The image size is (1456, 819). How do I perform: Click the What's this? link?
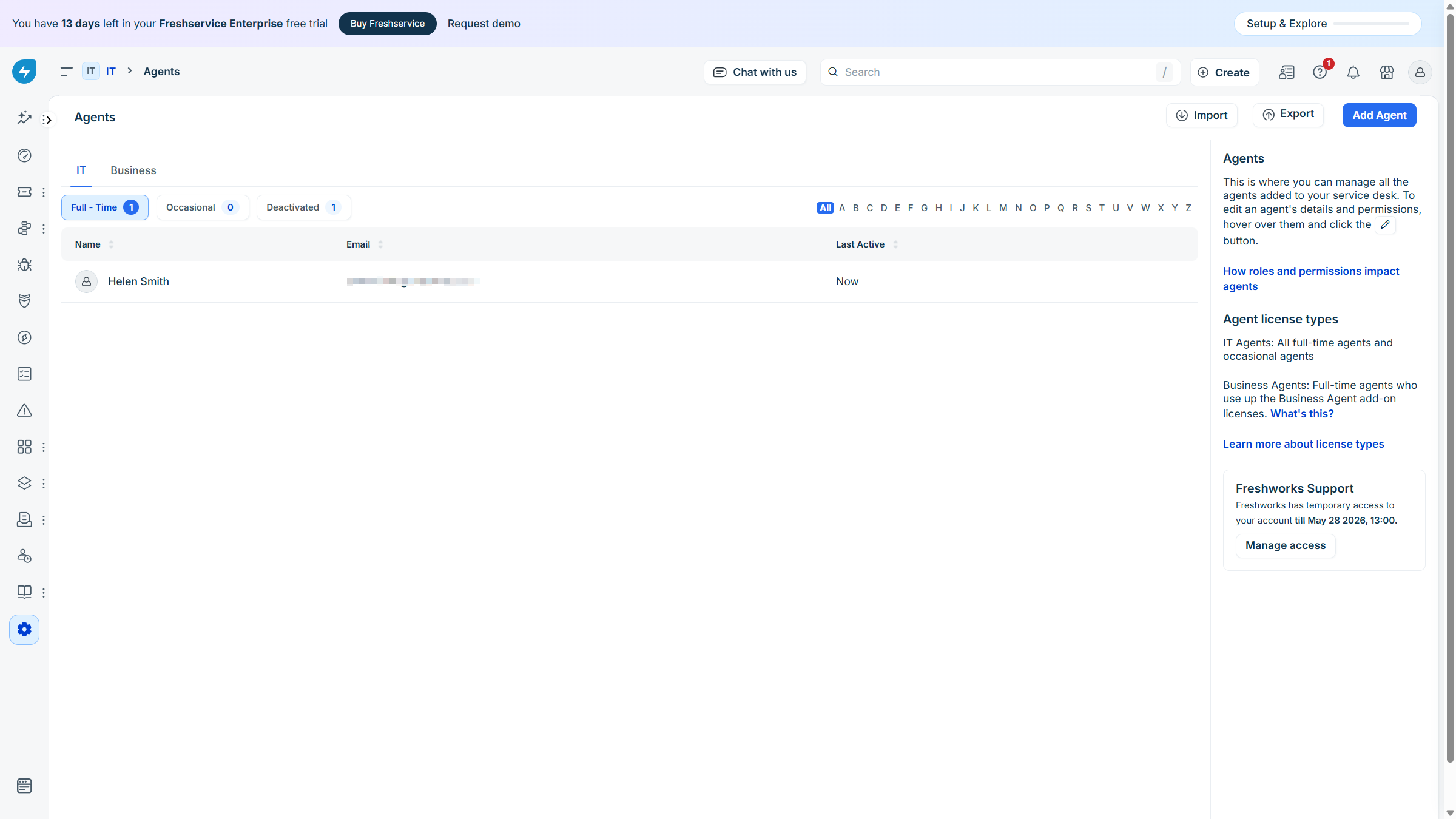click(x=1302, y=414)
